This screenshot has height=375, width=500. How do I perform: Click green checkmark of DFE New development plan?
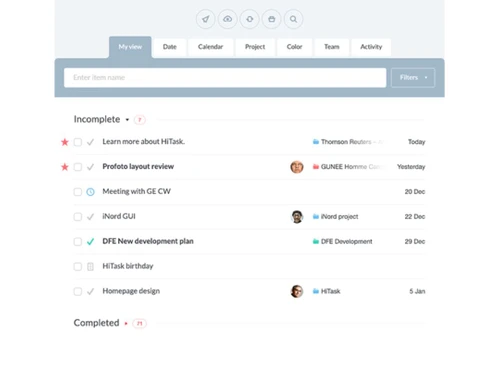pos(90,242)
